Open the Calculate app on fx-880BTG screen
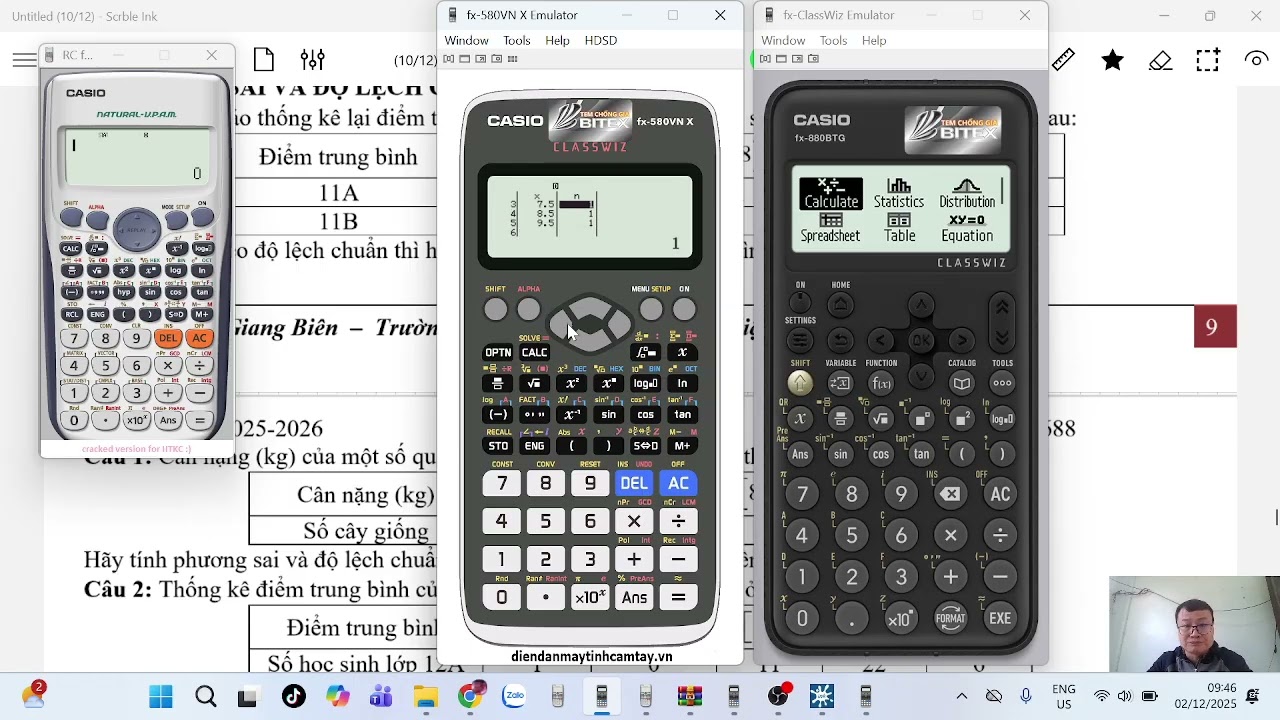Image resolution: width=1280 pixels, height=720 pixels. coord(831,194)
